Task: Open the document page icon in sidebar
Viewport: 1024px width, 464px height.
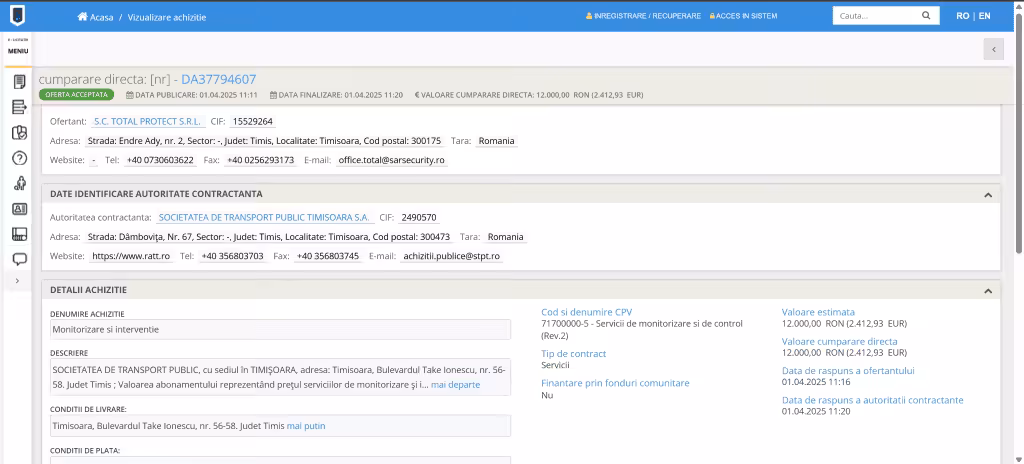Action: click(x=20, y=82)
